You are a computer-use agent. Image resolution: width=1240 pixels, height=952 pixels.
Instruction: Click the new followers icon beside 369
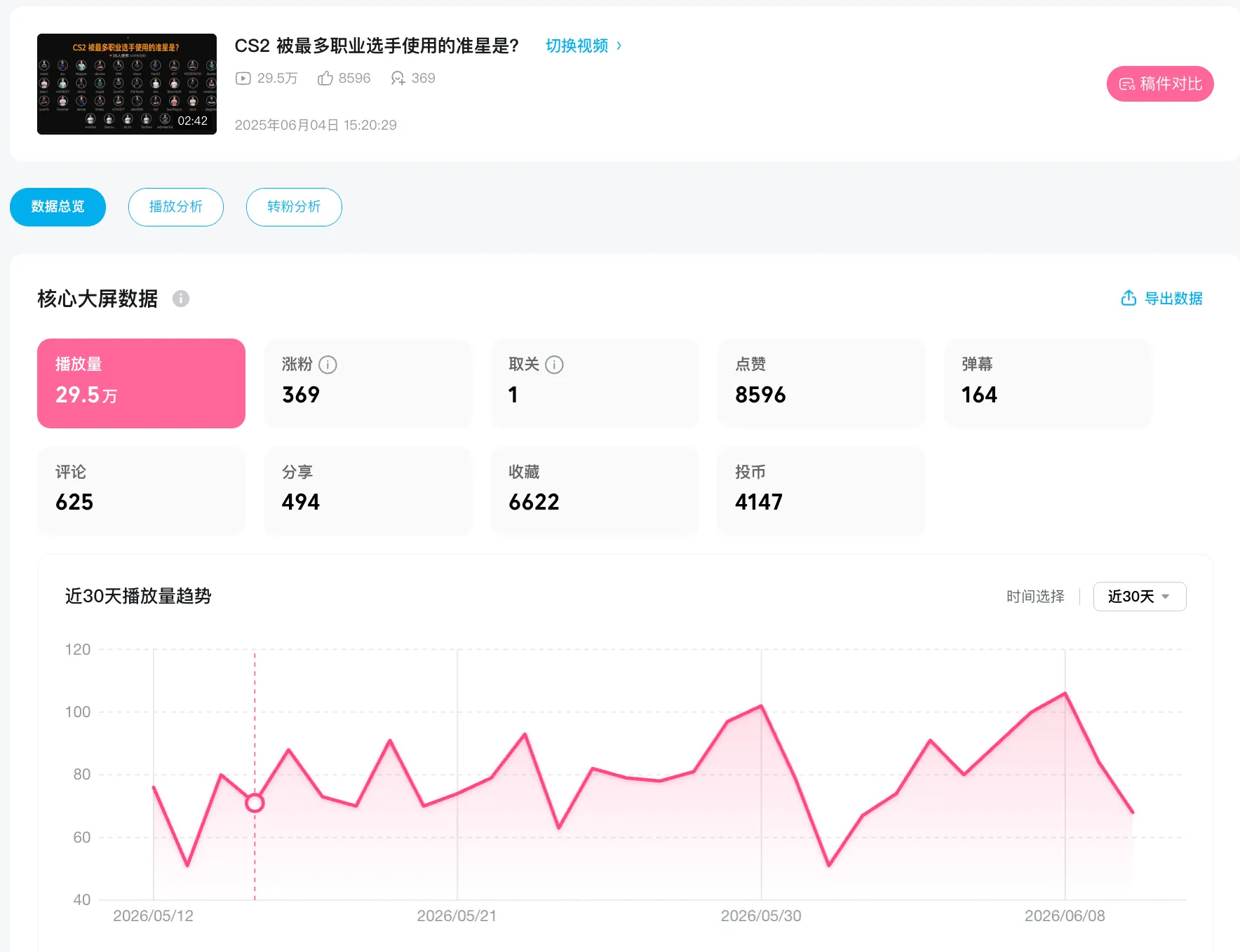[398, 79]
